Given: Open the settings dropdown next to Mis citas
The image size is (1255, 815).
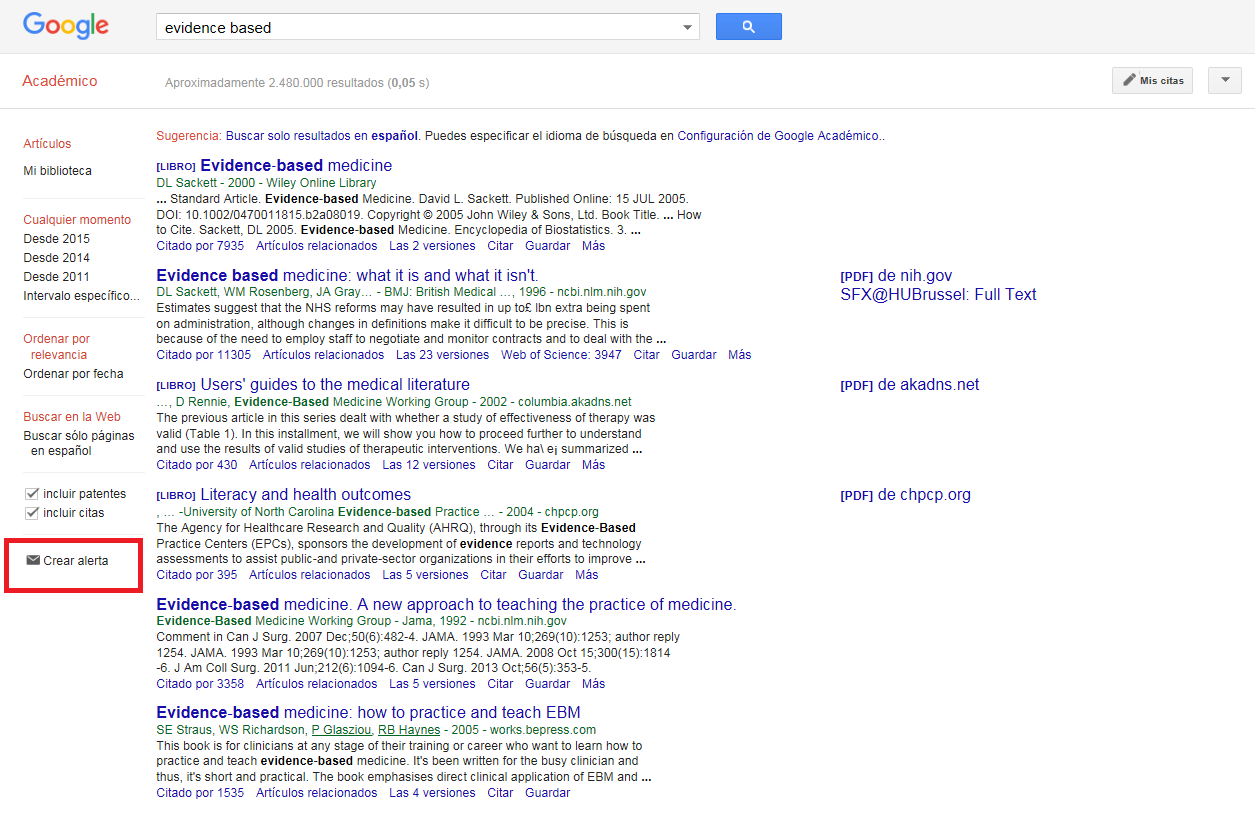Looking at the screenshot, I should [1225, 80].
